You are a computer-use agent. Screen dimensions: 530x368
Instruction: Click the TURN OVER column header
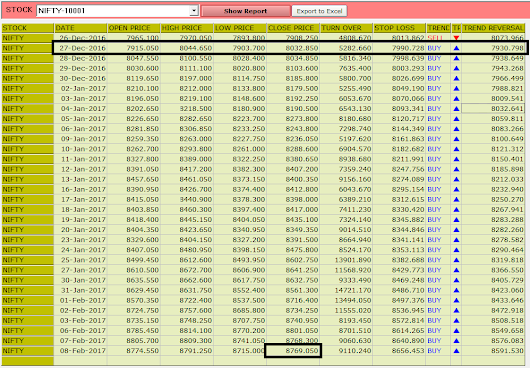(346, 28)
